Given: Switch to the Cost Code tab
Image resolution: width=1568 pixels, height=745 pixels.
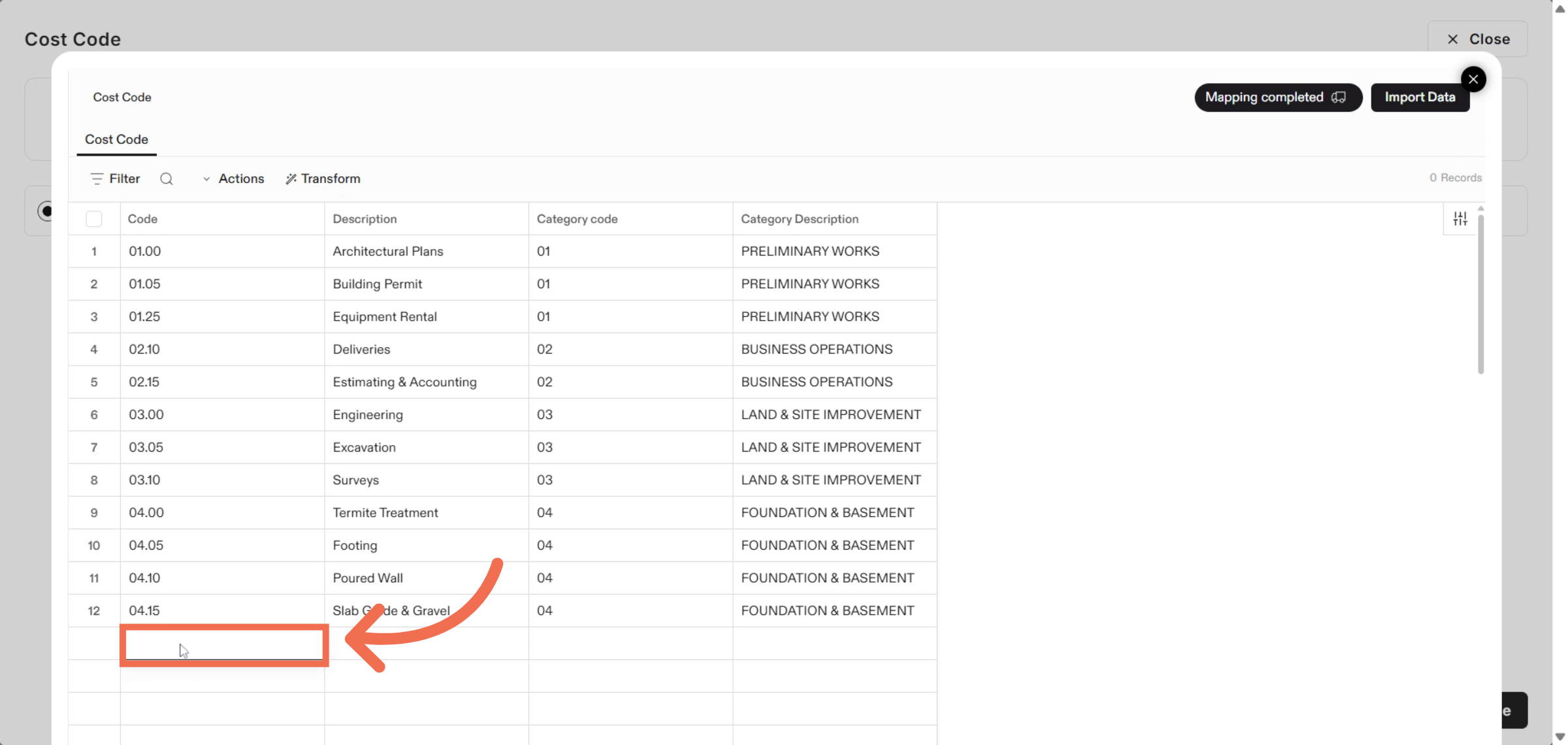Looking at the screenshot, I should click(x=116, y=140).
